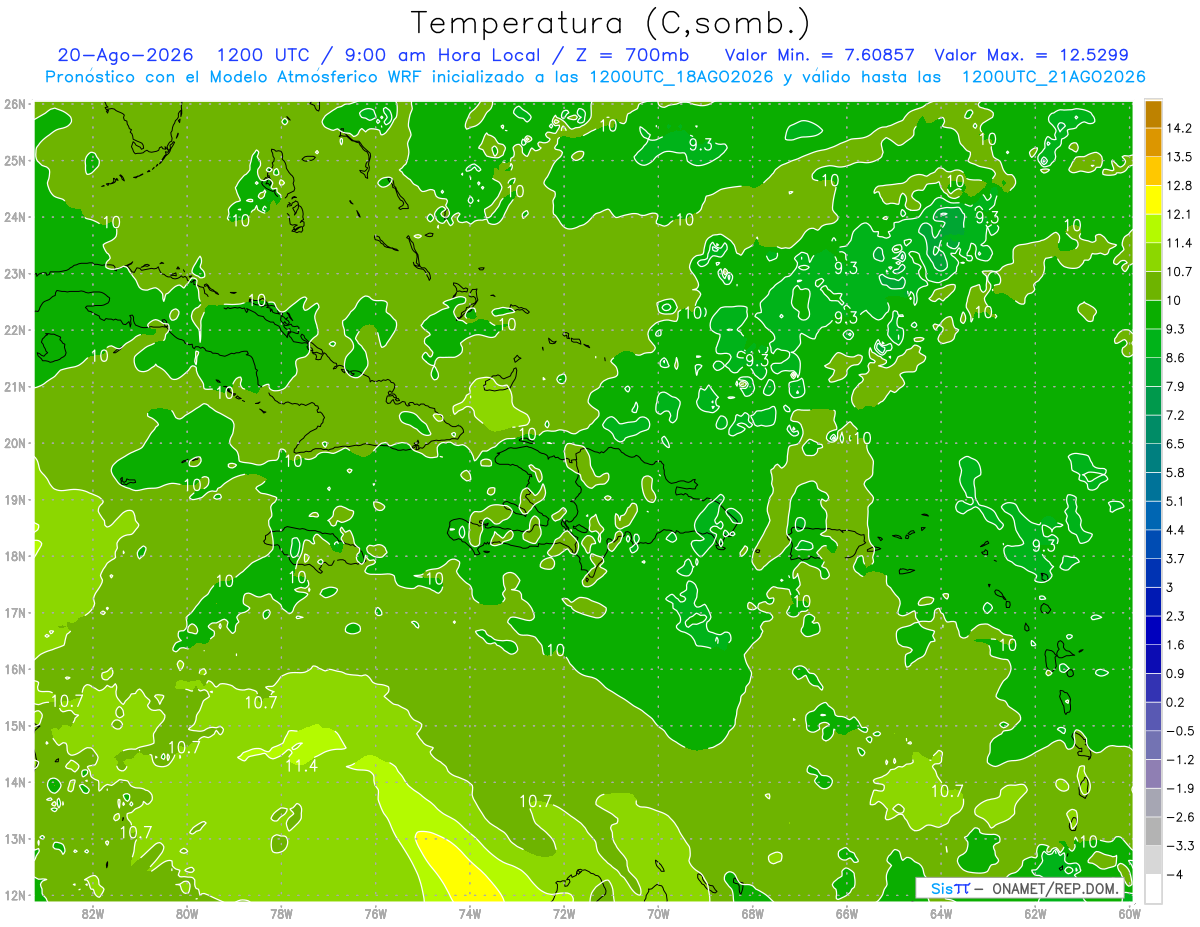The height and width of the screenshot is (927, 1200).
Task: Click the colorbar value -1.9
Action: [1179, 788]
